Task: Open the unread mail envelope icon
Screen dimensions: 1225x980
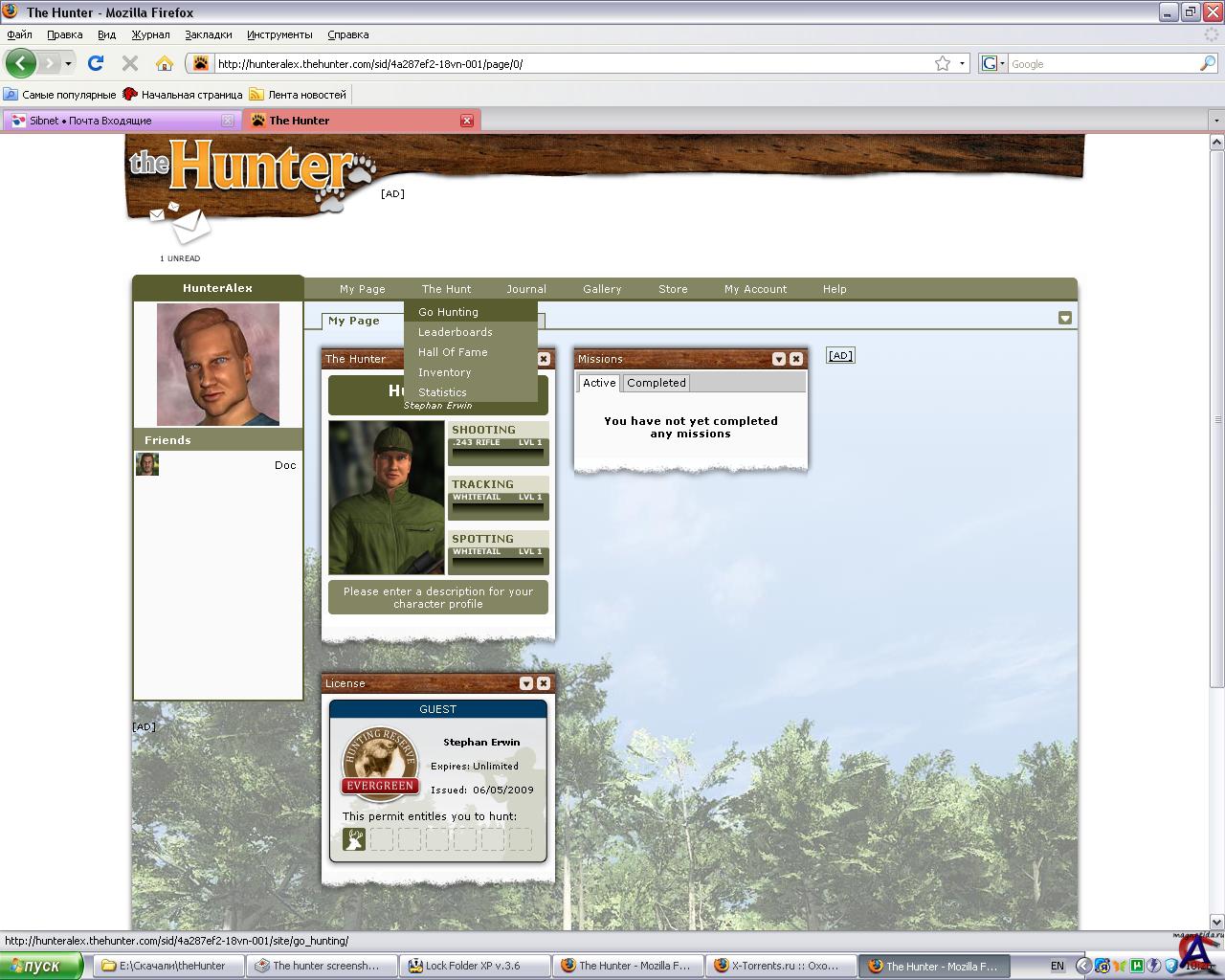Action: [x=189, y=226]
